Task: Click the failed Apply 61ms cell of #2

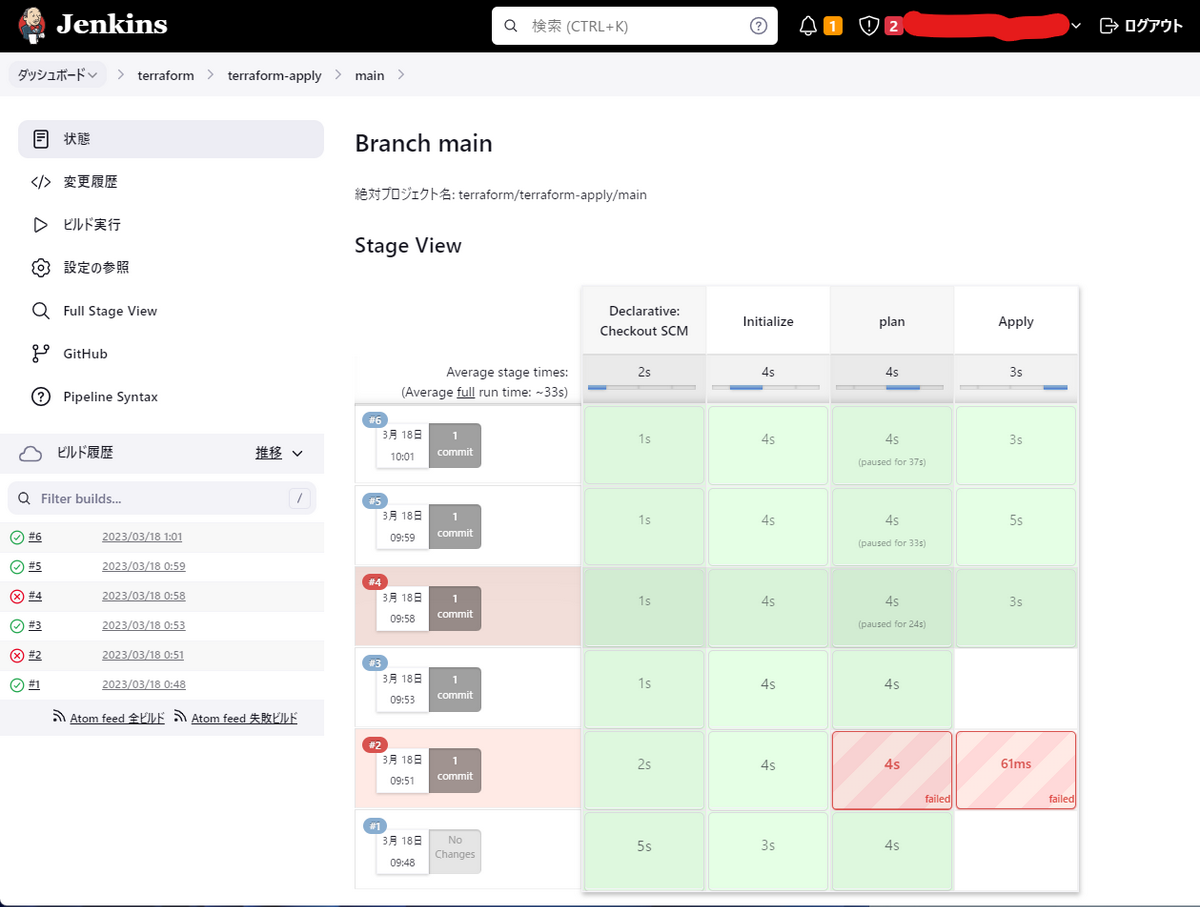Action: point(1016,770)
